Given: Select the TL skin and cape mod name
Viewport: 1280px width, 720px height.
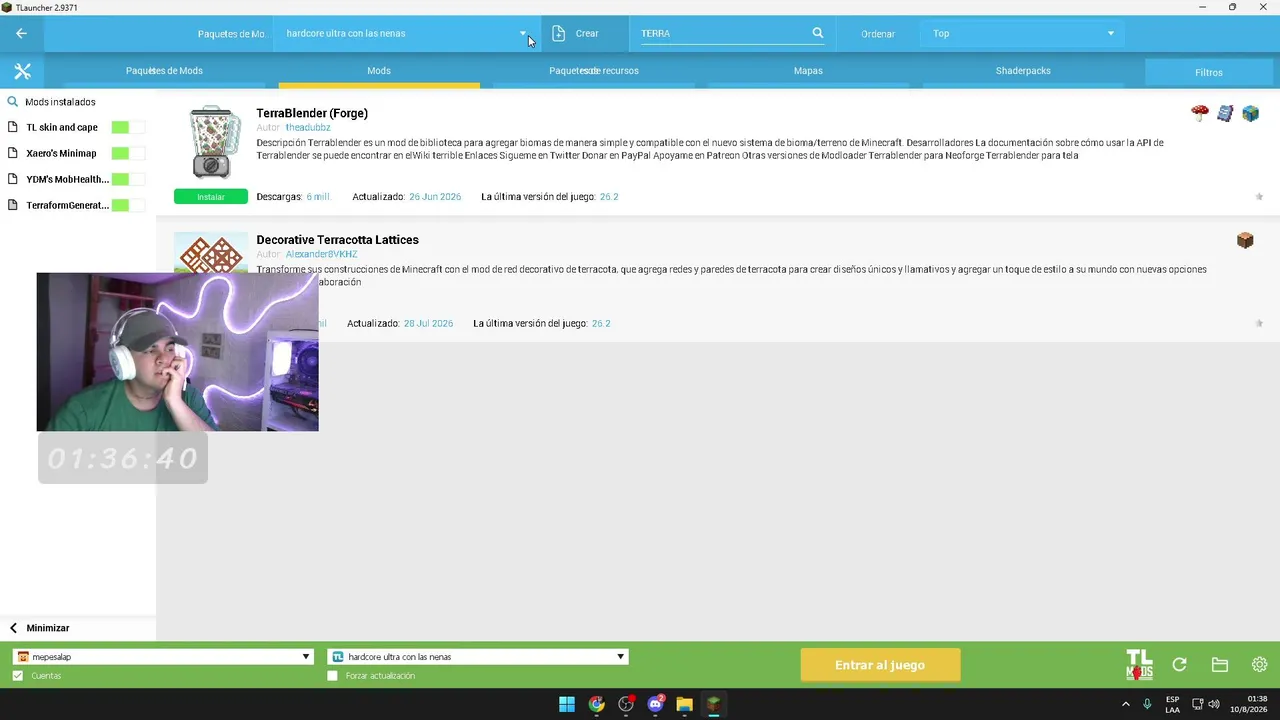Looking at the screenshot, I should [x=62, y=127].
